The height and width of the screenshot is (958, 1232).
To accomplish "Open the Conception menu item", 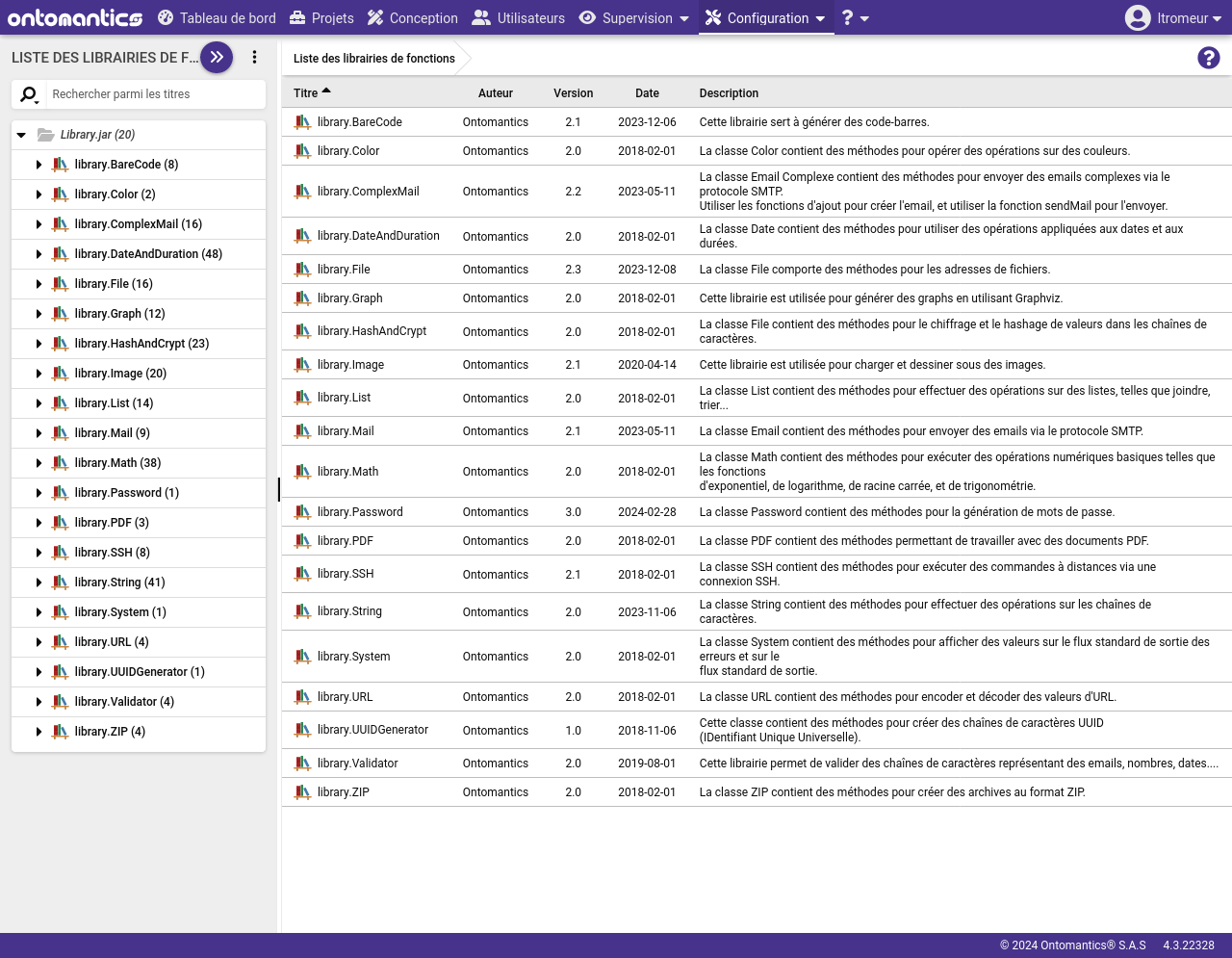I will pos(413,17).
